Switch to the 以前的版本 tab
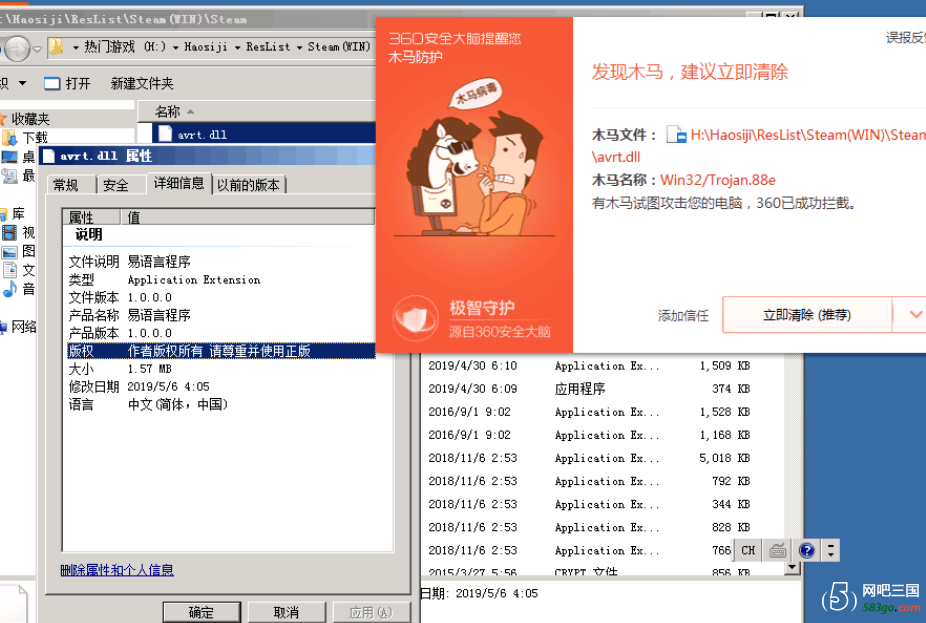Screen dimensions: 926x623 click(249, 185)
